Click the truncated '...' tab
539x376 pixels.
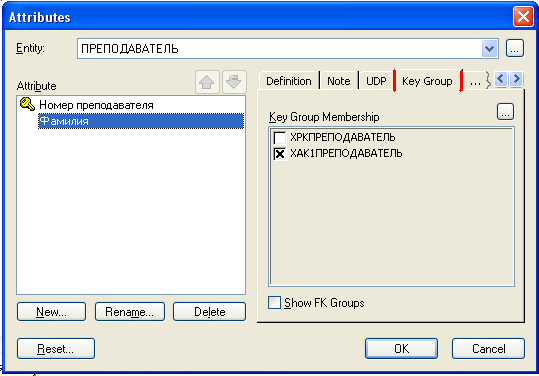475,81
